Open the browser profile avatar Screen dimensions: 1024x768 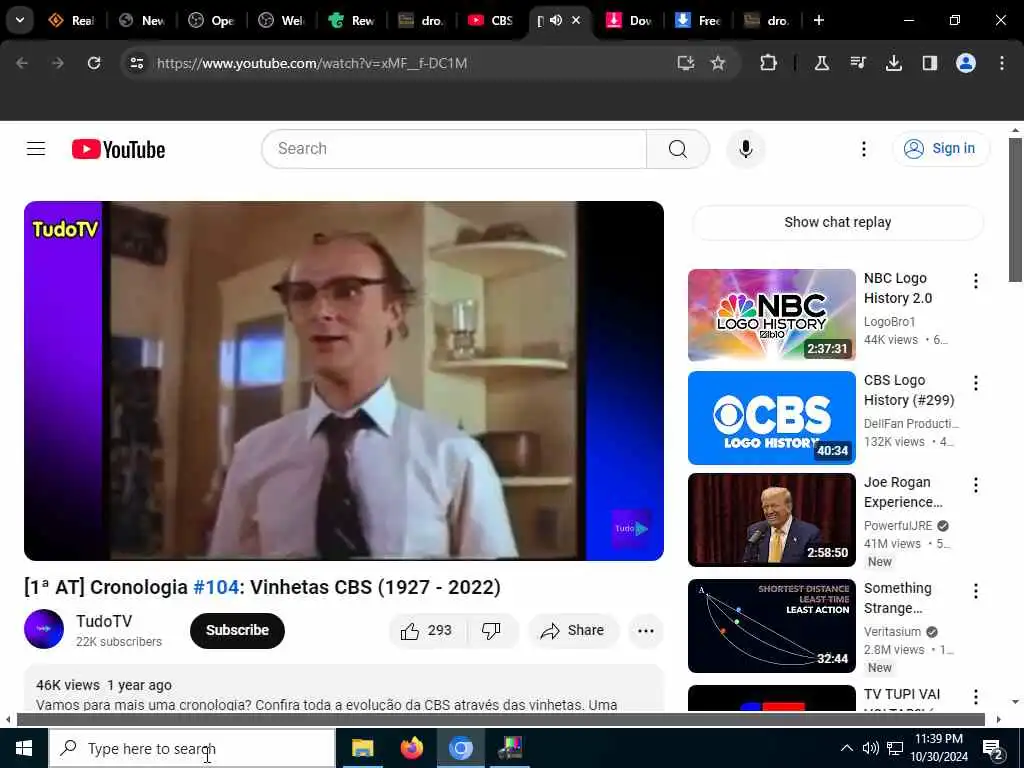tap(965, 63)
